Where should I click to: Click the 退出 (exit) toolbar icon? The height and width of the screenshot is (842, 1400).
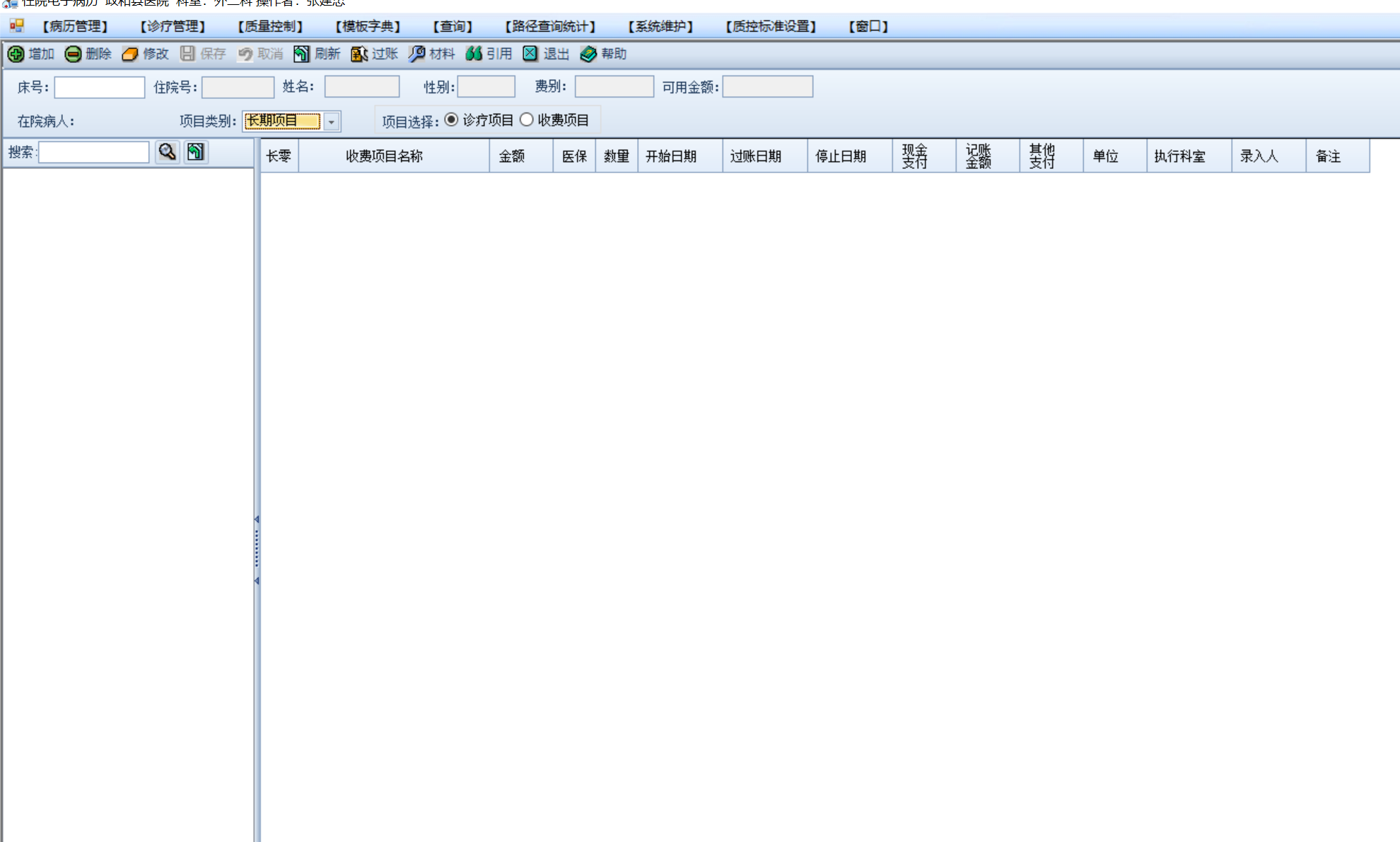pos(530,54)
